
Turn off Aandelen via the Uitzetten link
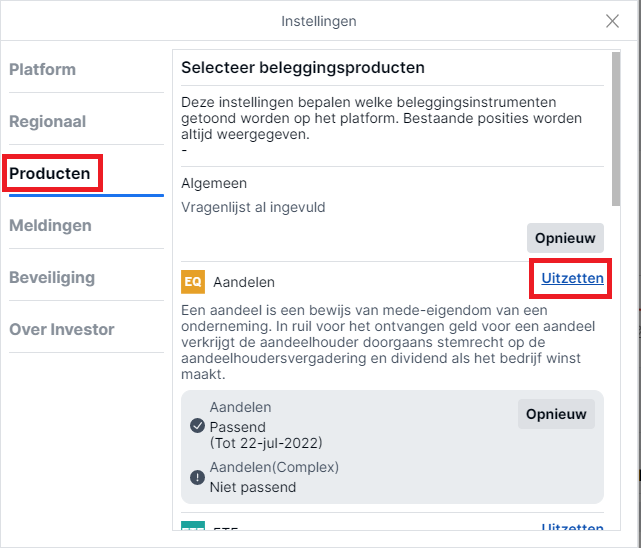click(572, 278)
